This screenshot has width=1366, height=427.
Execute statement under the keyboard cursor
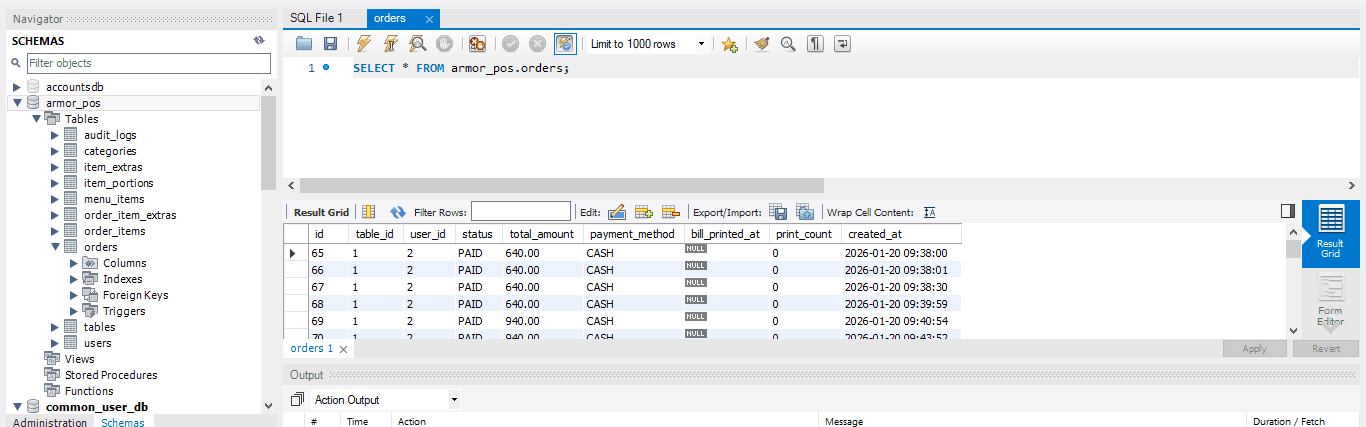point(391,44)
